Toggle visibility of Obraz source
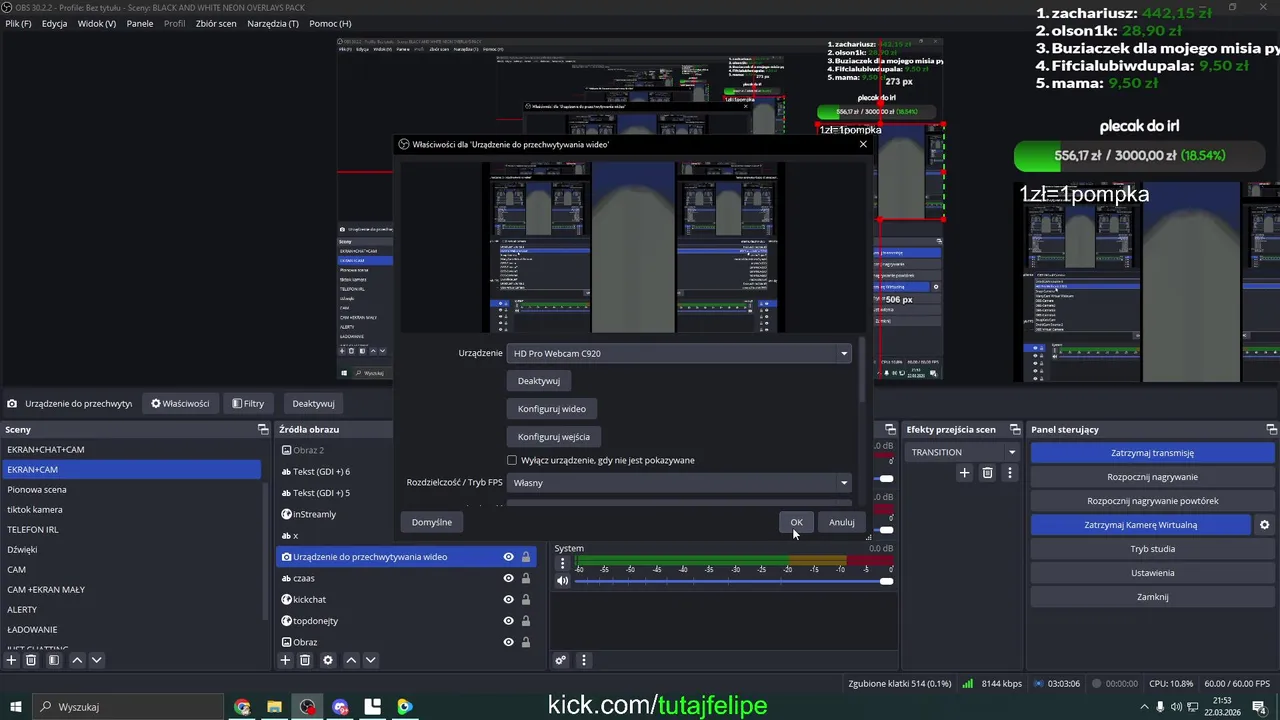 coord(508,642)
